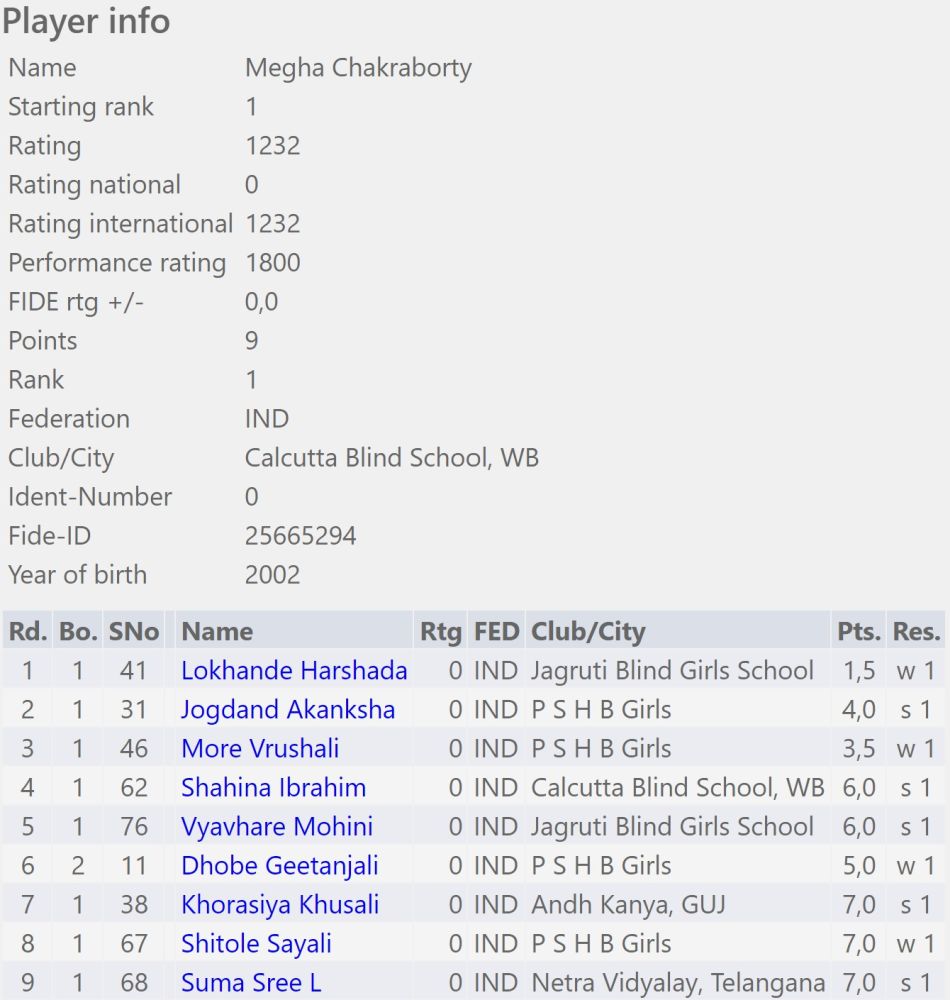This screenshot has height=1000, width=950.
Task: Open Jogdand Akanksha player link
Action: (x=288, y=709)
